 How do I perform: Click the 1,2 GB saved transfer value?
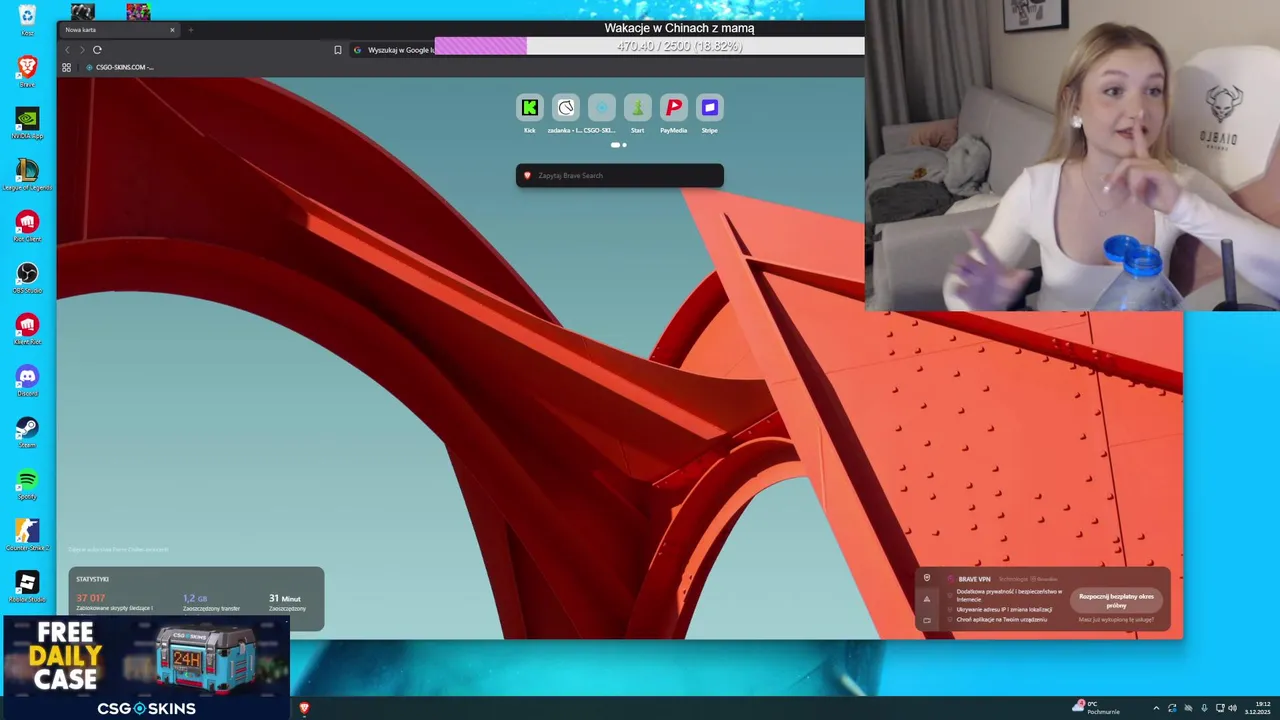tap(195, 598)
